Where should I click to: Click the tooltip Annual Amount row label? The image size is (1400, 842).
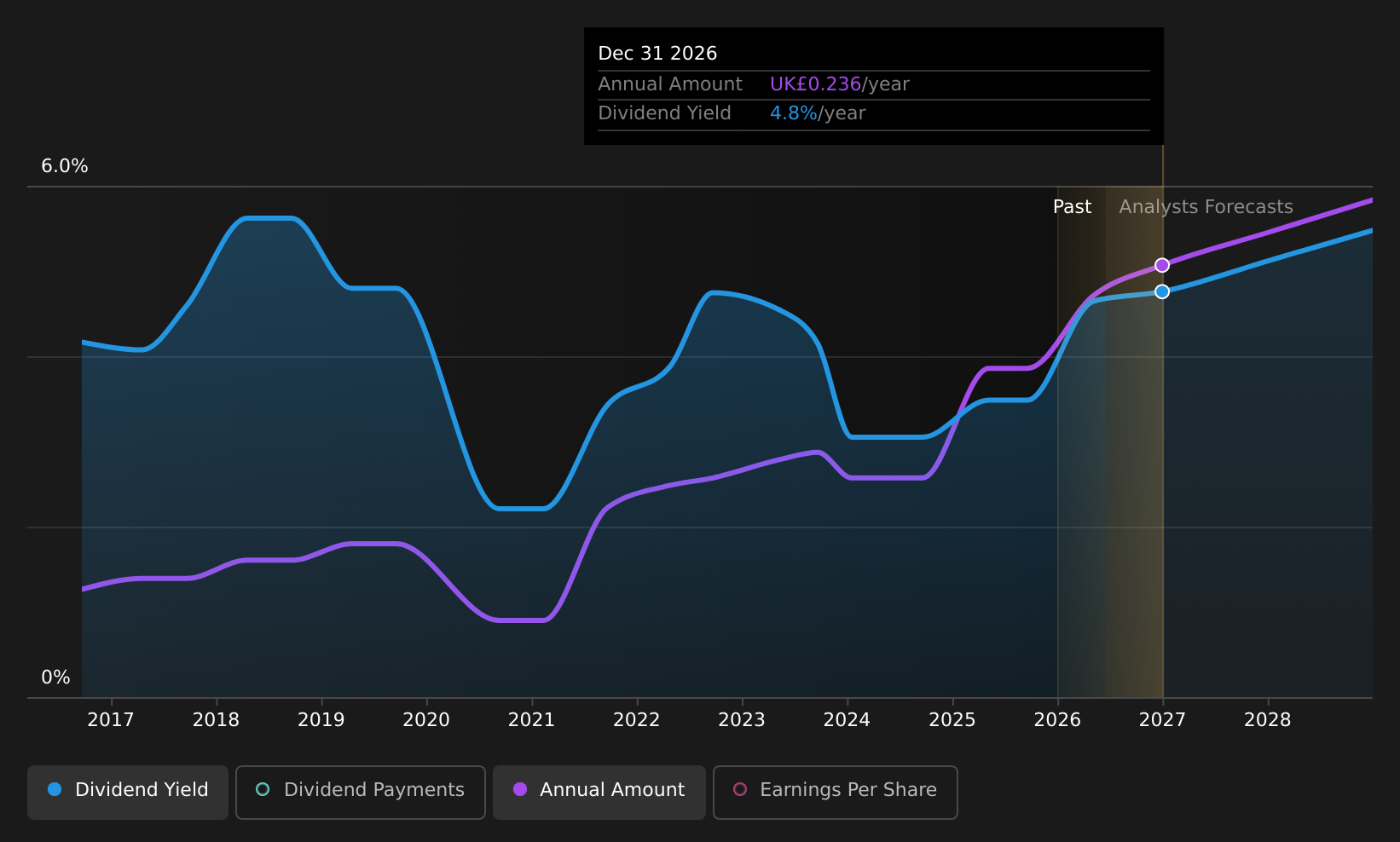[x=670, y=84]
